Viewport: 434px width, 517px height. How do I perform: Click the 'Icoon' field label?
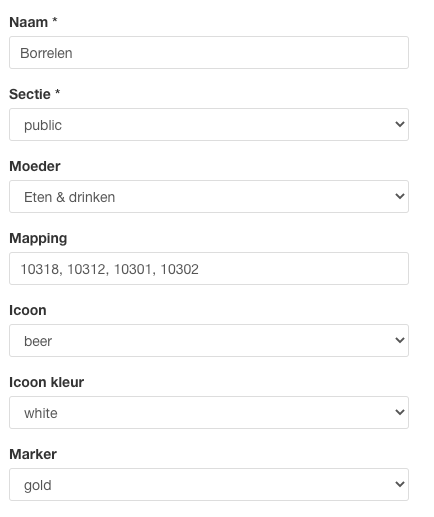click(28, 310)
